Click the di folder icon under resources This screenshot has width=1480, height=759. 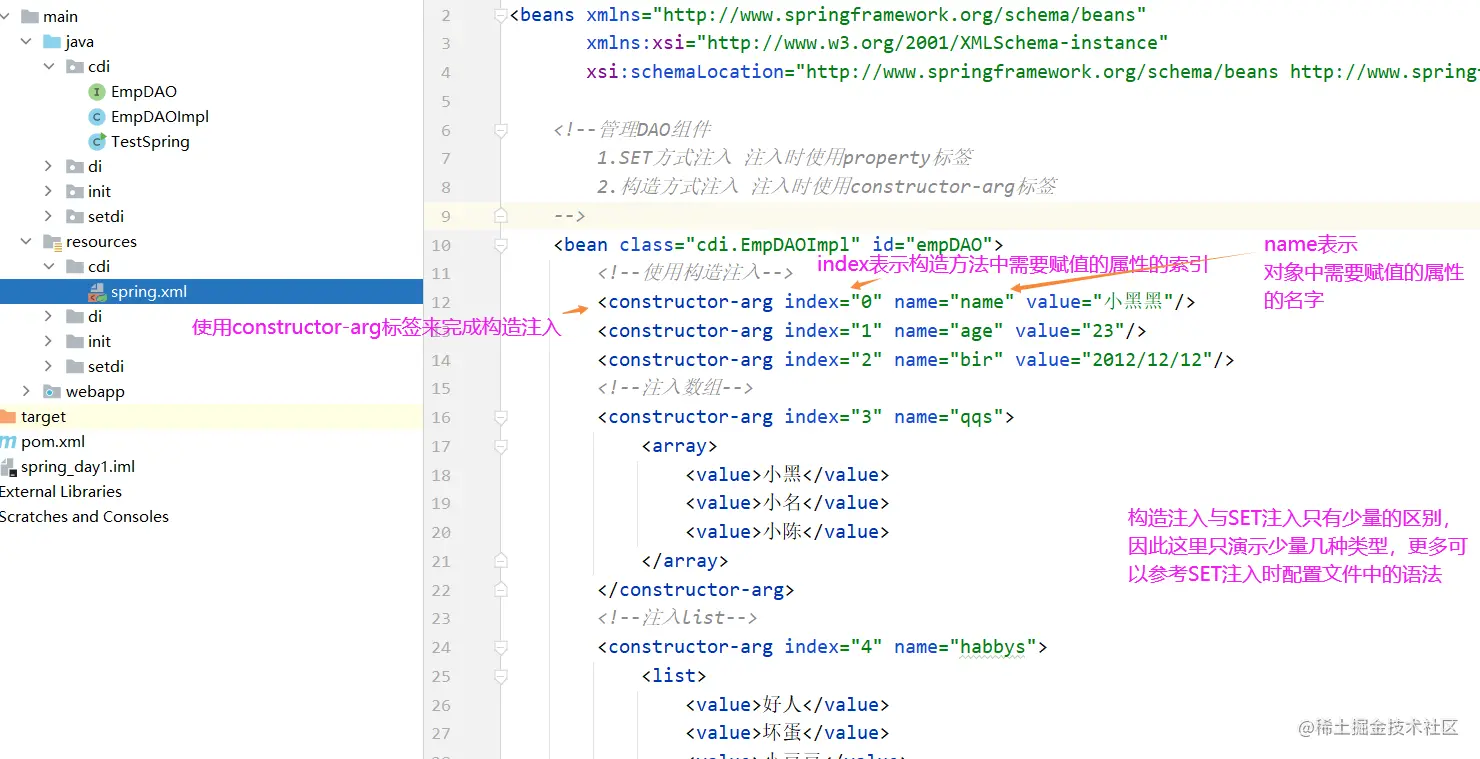[75, 317]
